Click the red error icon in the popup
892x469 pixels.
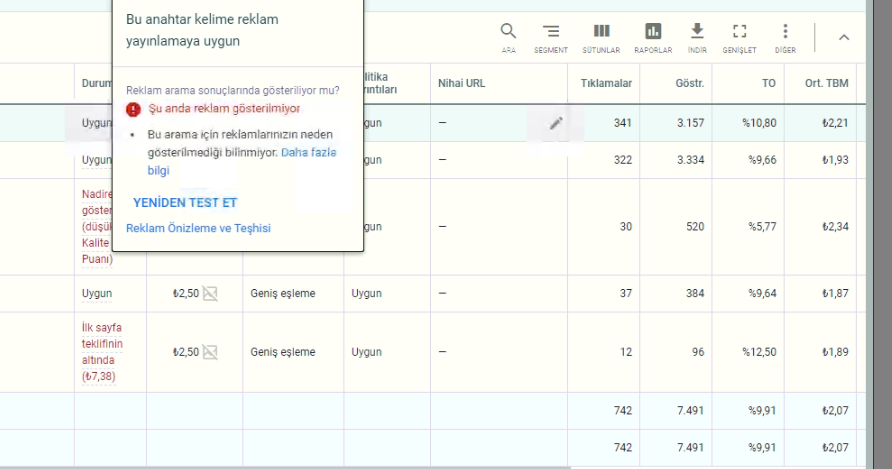pyautogui.click(x=133, y=109)
